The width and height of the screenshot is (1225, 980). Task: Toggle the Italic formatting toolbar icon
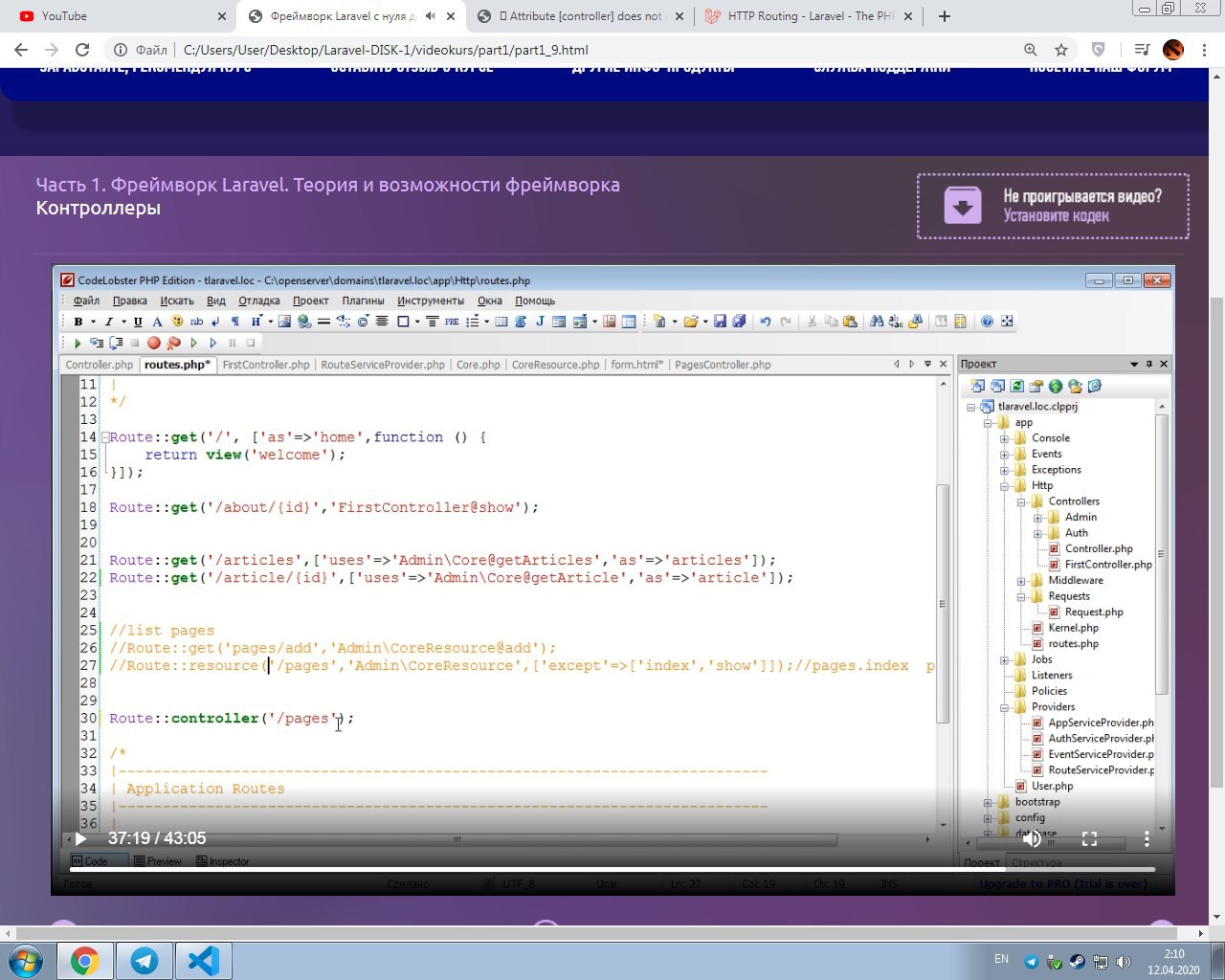109,322
